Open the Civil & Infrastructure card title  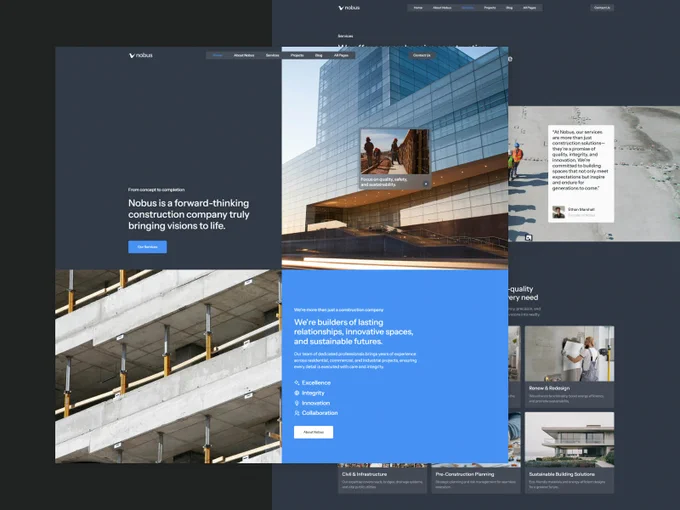point(364,474)
